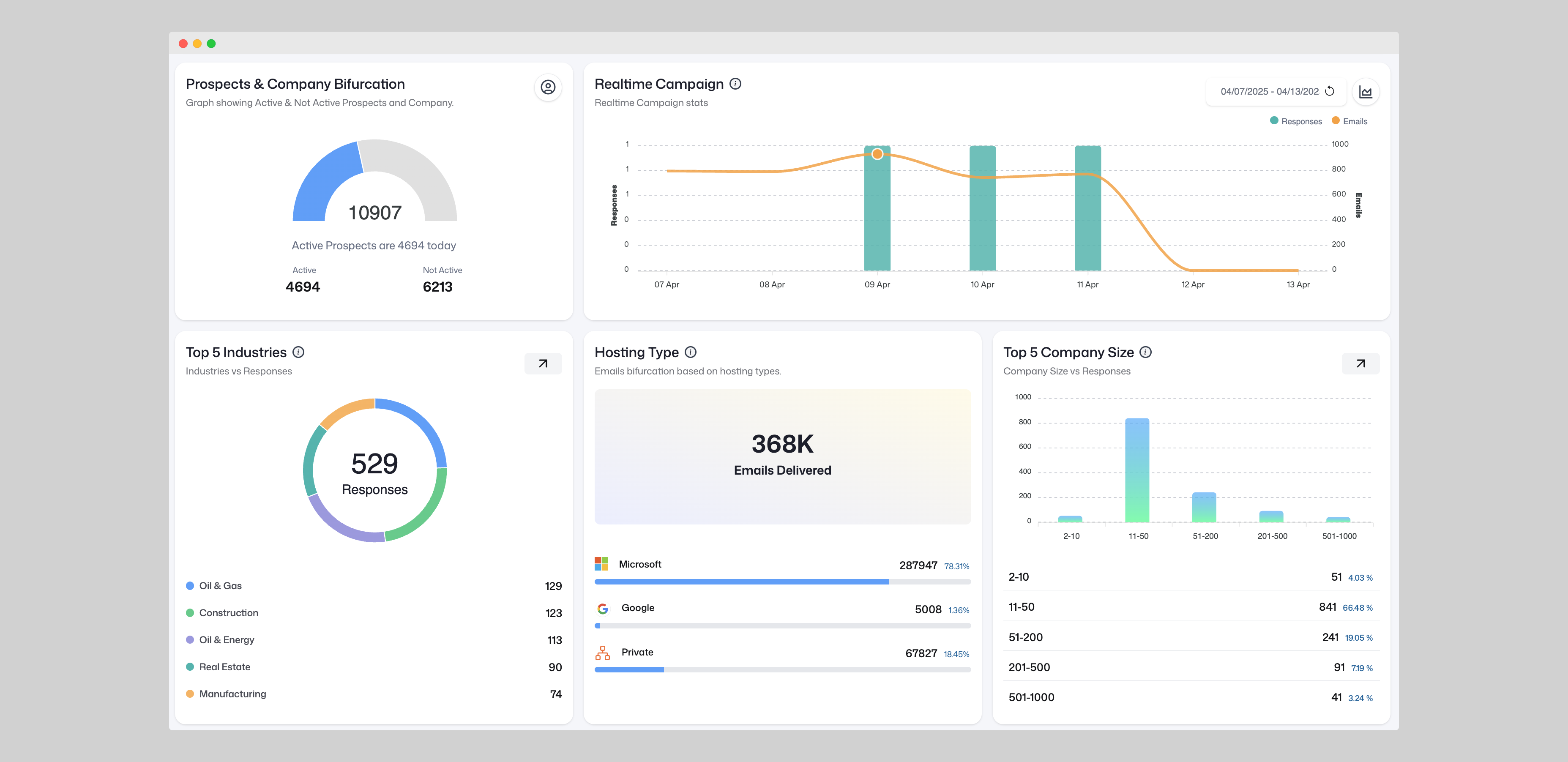Click the Private hosting type label
The image size is (1568, 762).
[636, 653]
